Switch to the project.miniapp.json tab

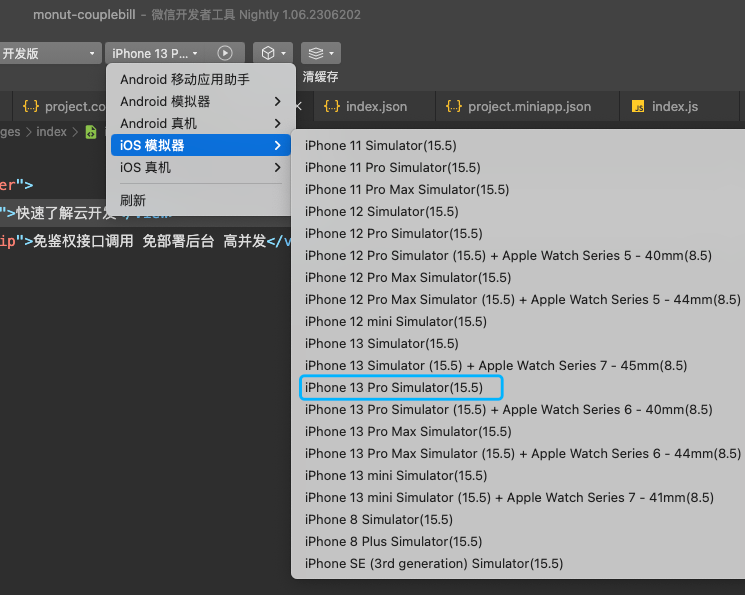coord(528,106)
